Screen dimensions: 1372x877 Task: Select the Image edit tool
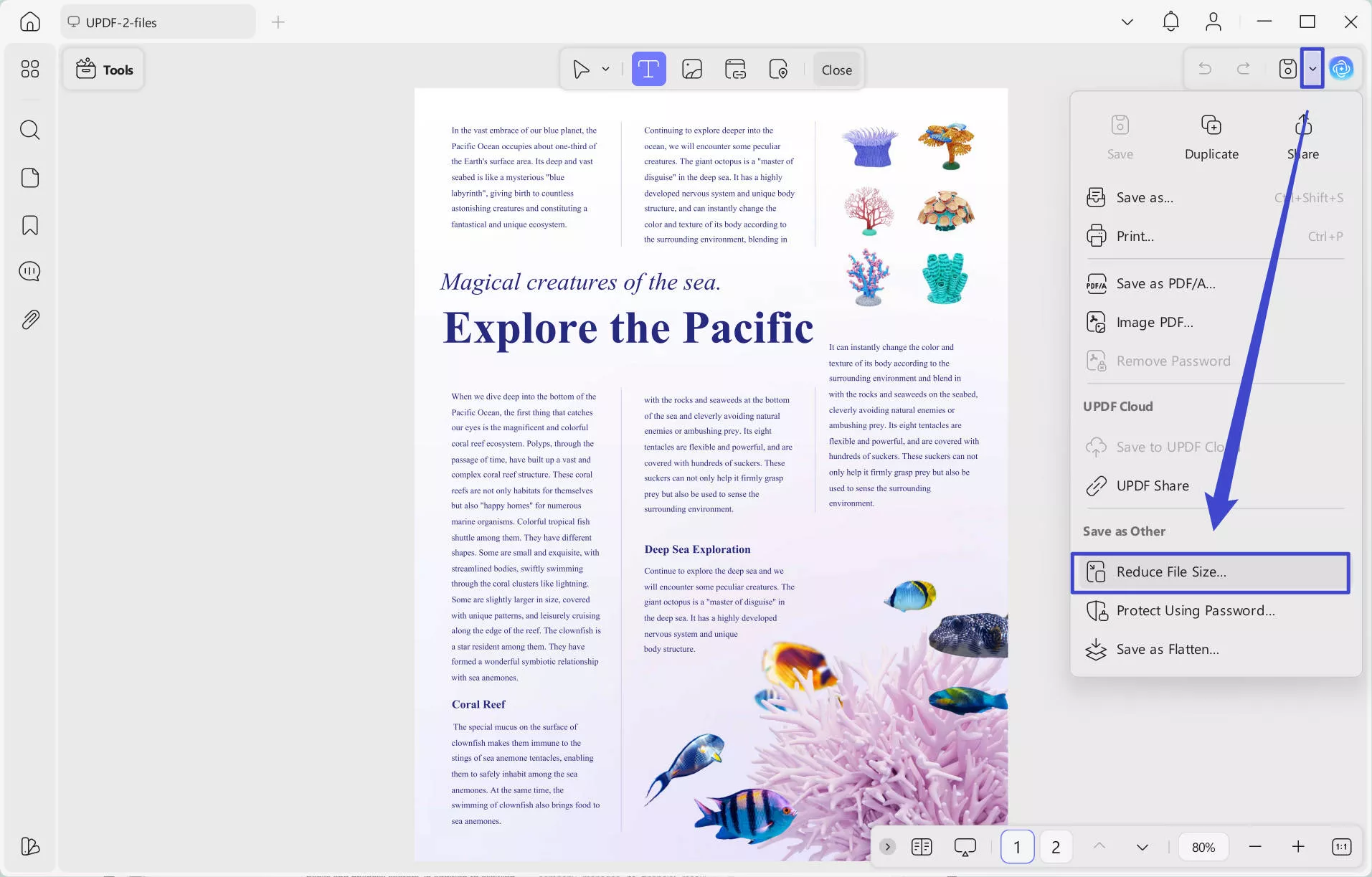click(691, 70)
